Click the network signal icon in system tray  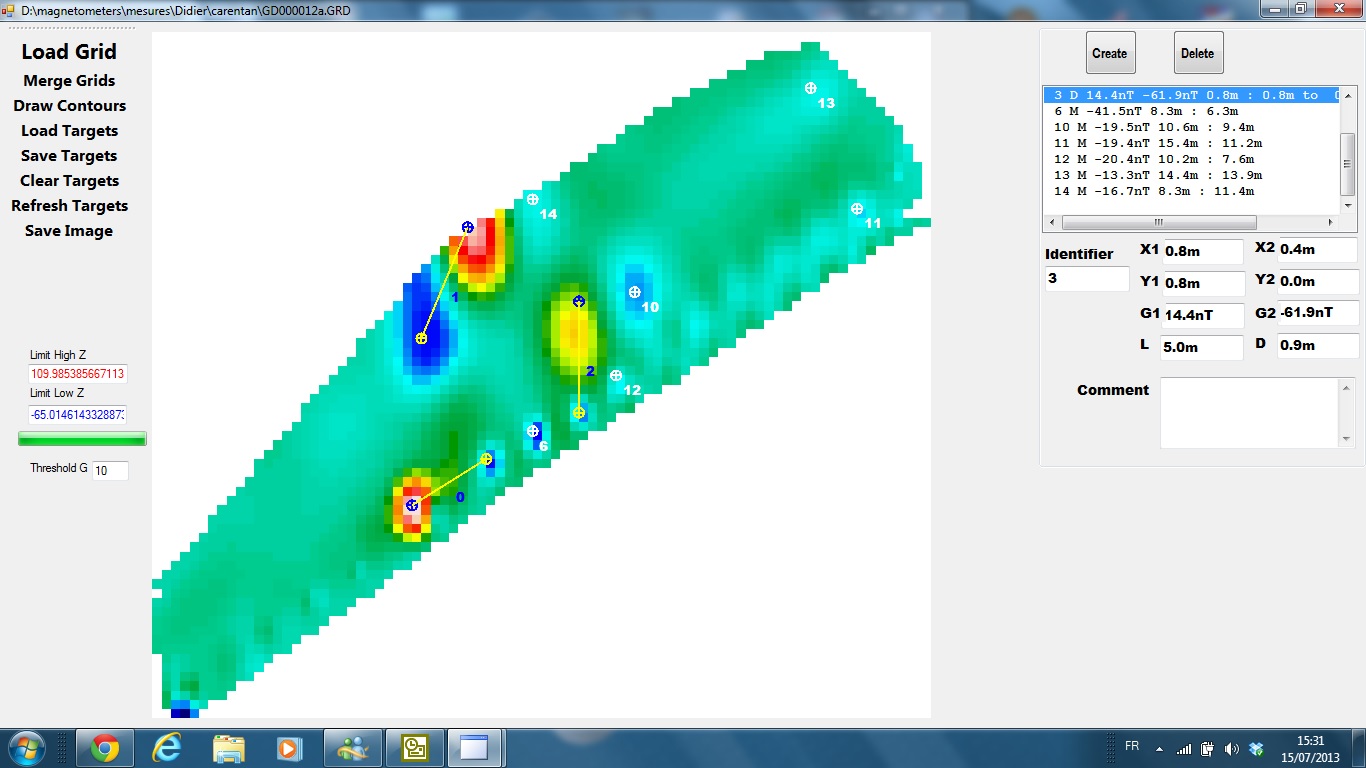point(1184,748)
